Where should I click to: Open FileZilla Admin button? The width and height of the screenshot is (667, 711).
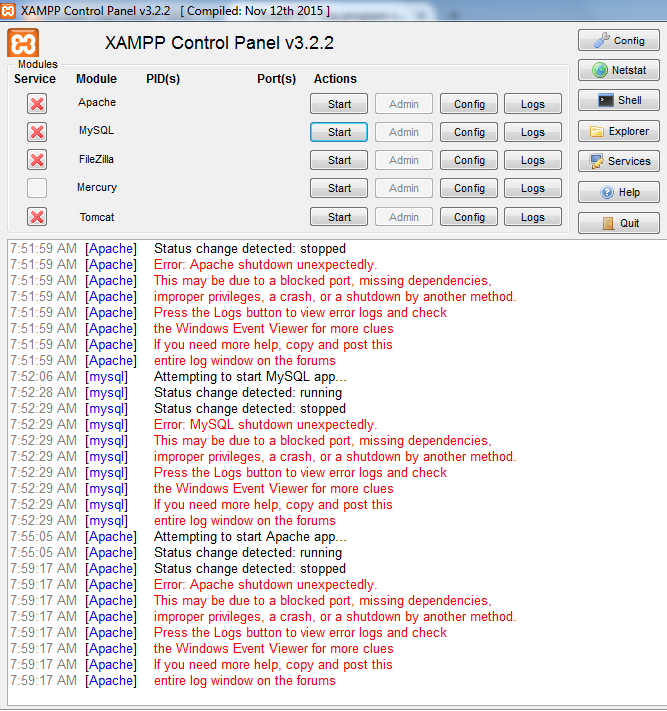click(404, 160)
